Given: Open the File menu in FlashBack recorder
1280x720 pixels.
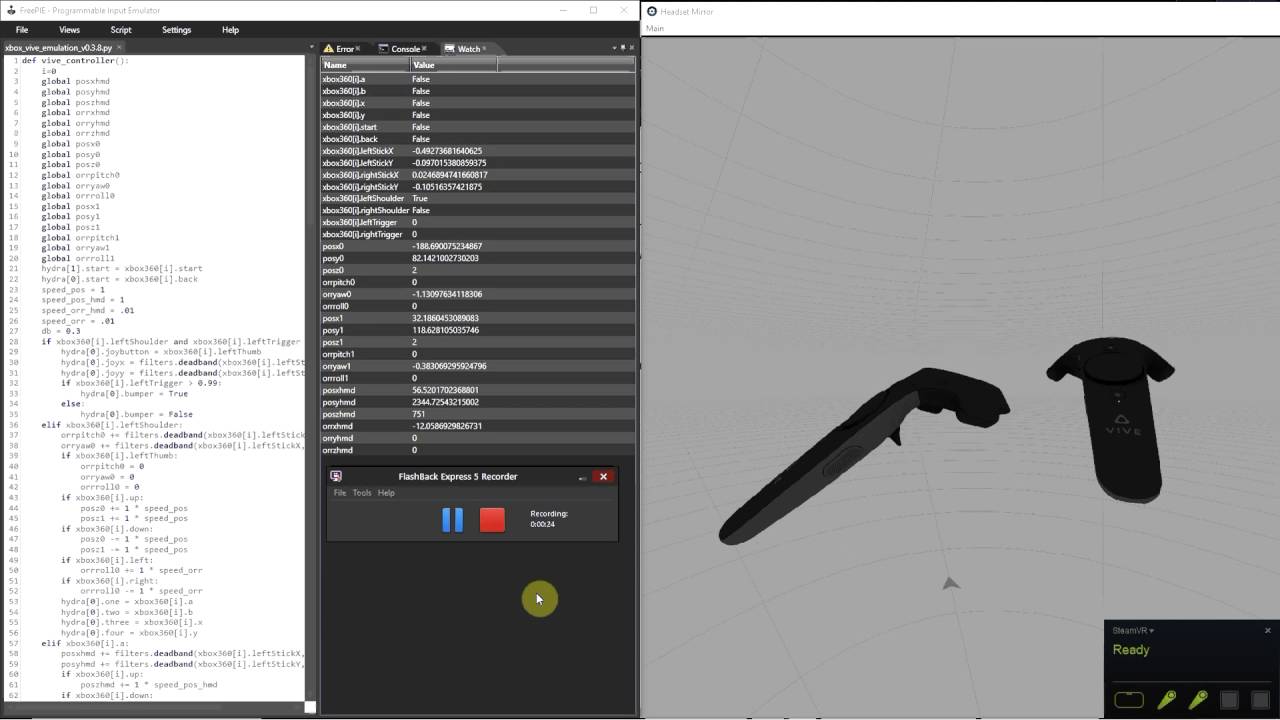Looking at the screenshot, I should (x=340, y=493).
